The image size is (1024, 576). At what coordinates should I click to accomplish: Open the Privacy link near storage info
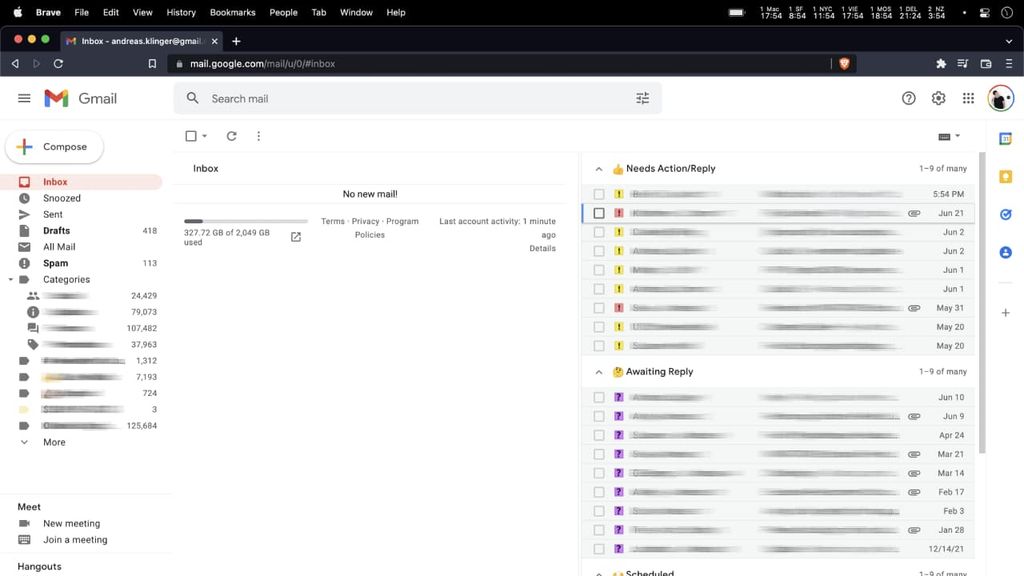point(368,221)
